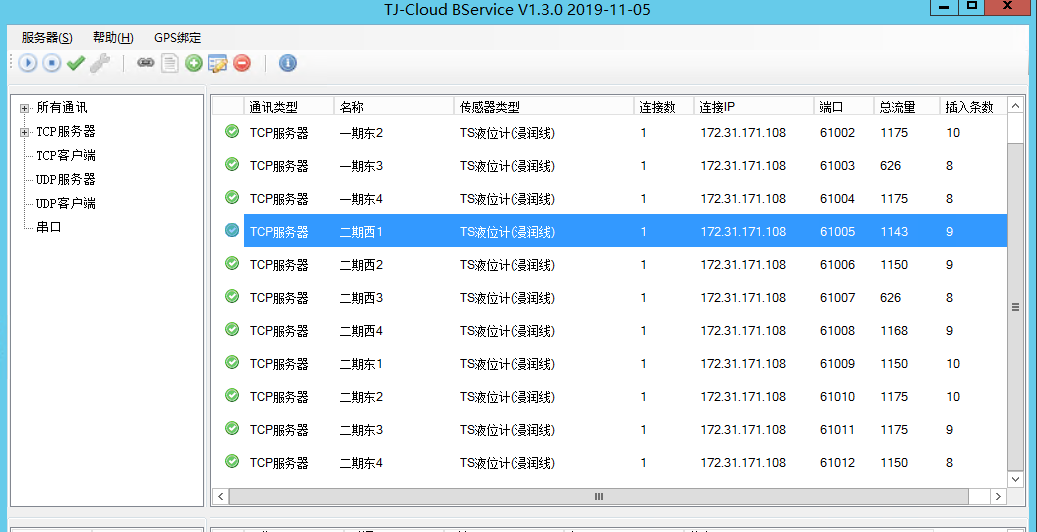Open the 帮助(H) menu

(x=113, y=38)
